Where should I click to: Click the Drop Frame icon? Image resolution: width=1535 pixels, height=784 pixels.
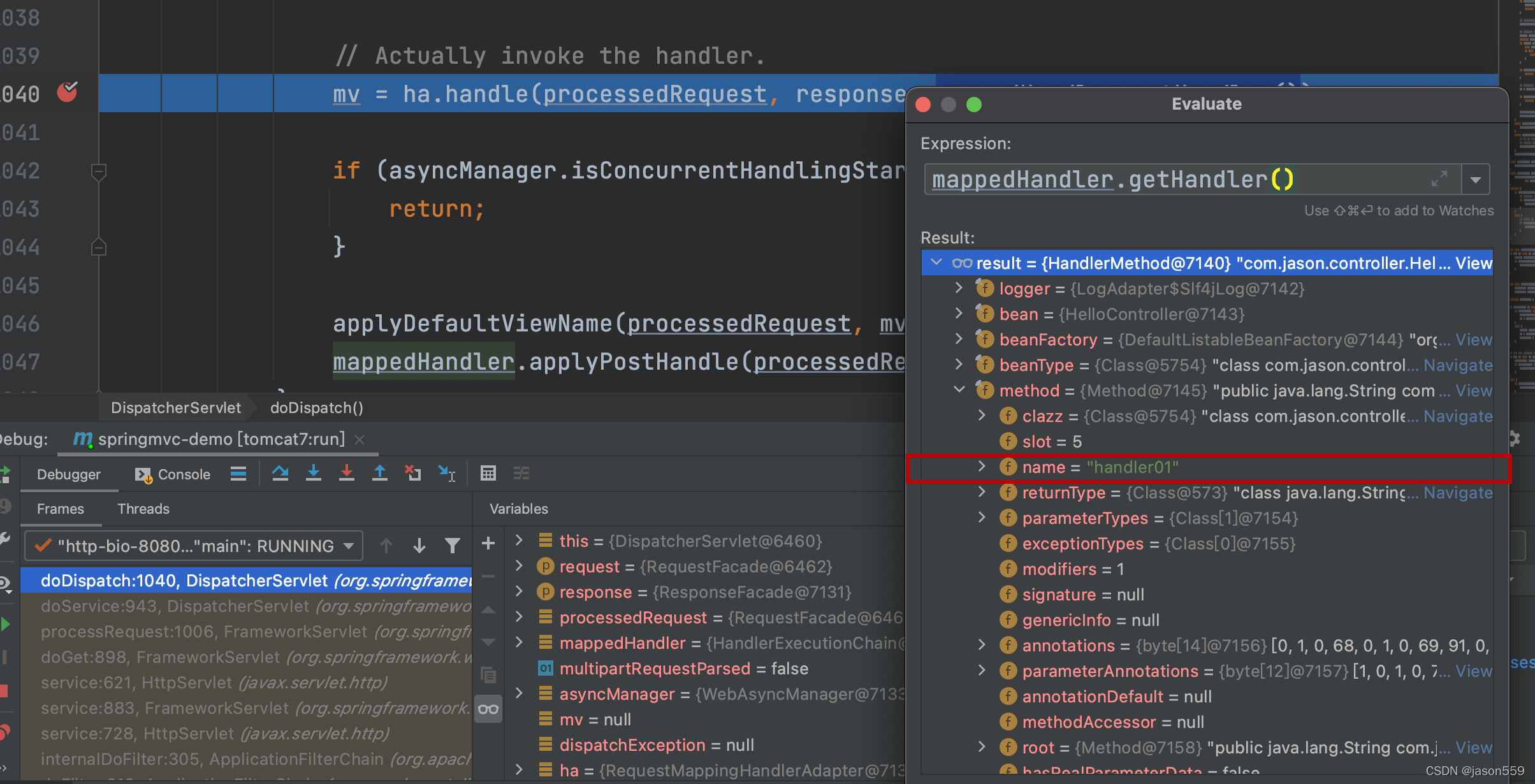coord(412,474)
